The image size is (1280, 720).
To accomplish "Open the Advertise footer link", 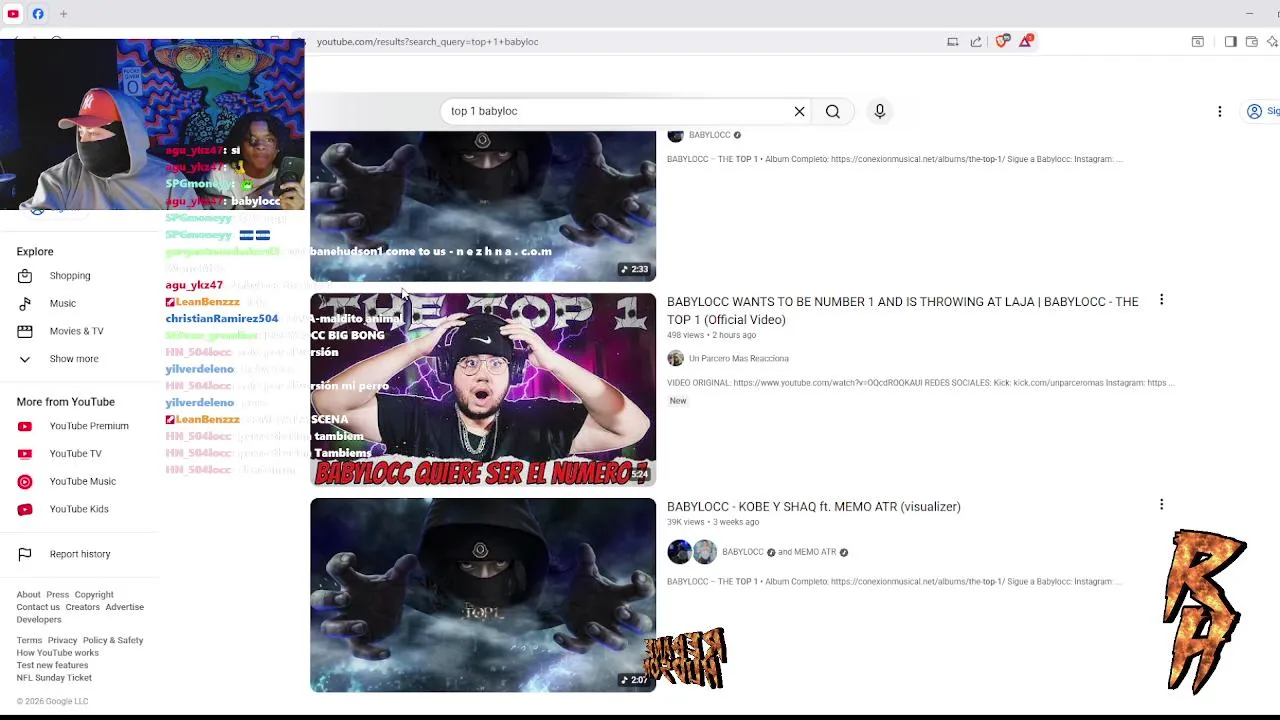I will (x=124, y=607).
